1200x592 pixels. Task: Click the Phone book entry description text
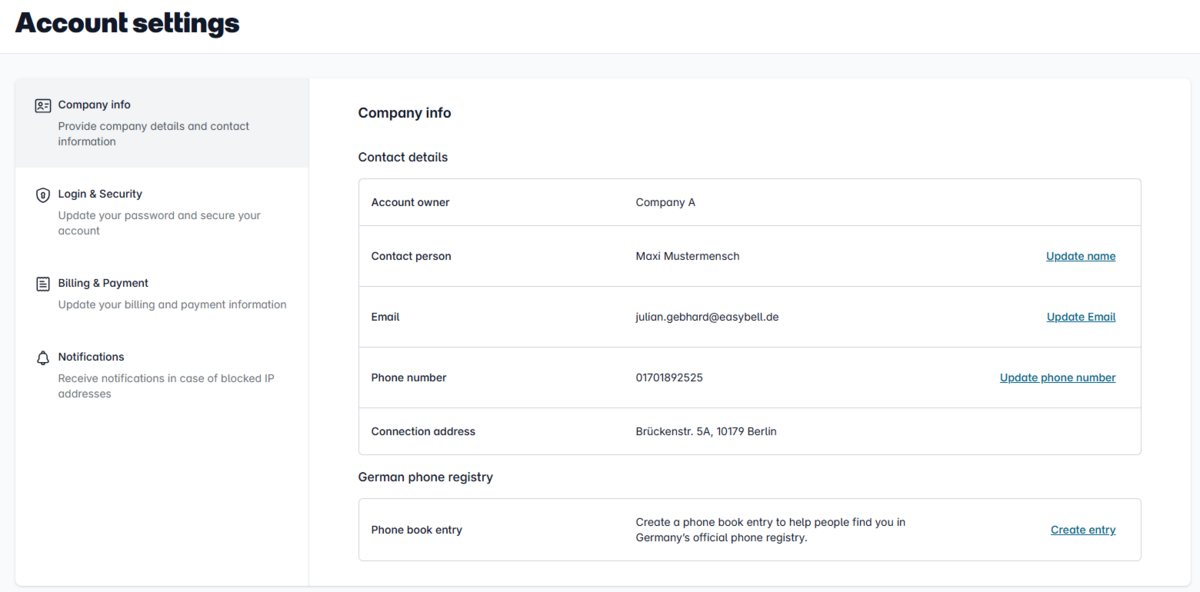click(x=770, y=530)
